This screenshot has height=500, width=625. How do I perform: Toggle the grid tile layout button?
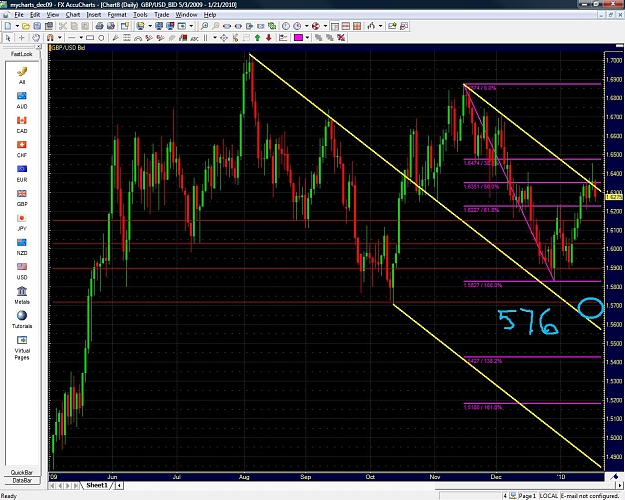pos(357,26)
